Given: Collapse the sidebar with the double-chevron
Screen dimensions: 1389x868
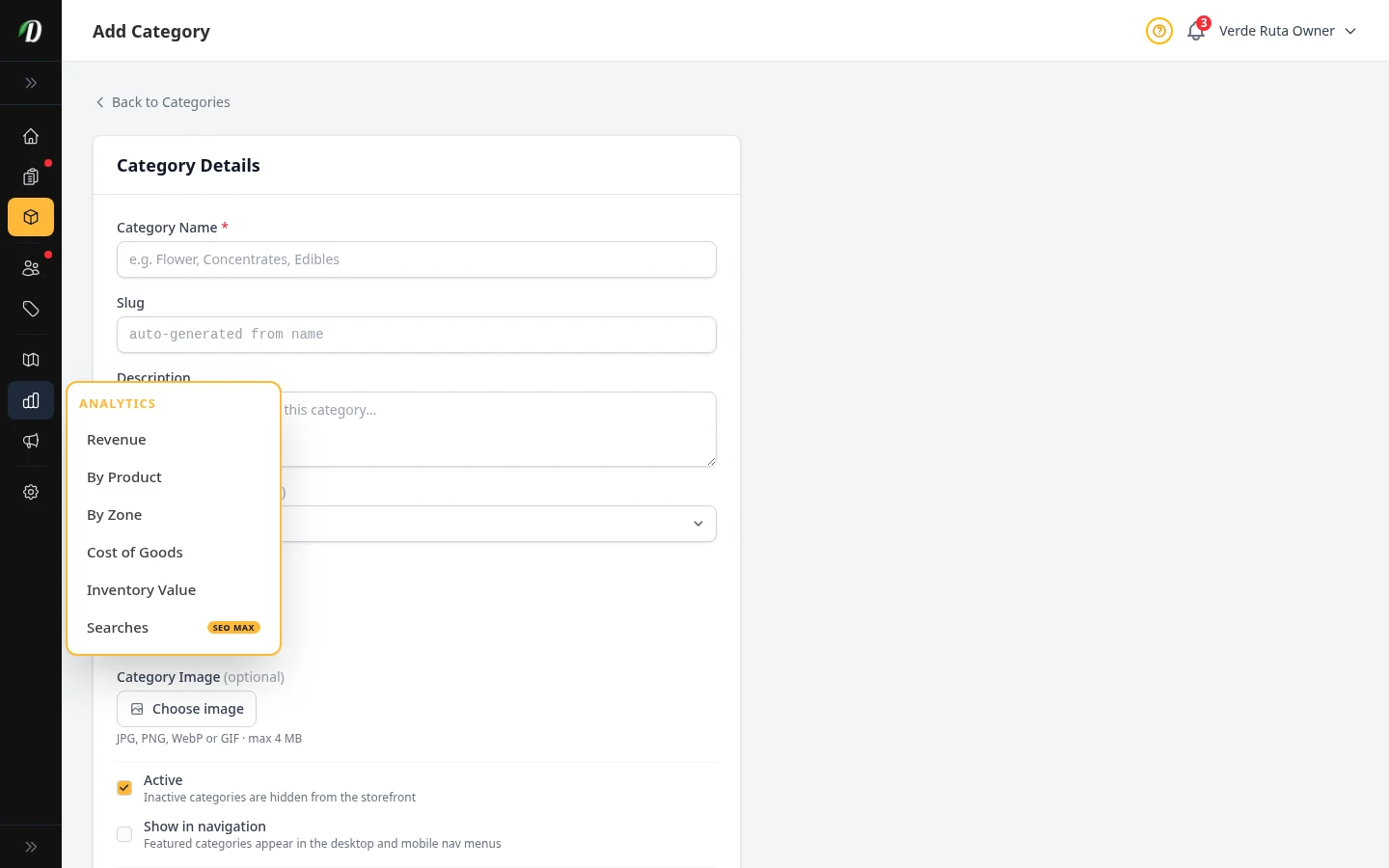Looking at the screenshot, I should pyautogui.click(x=31, y=83).
